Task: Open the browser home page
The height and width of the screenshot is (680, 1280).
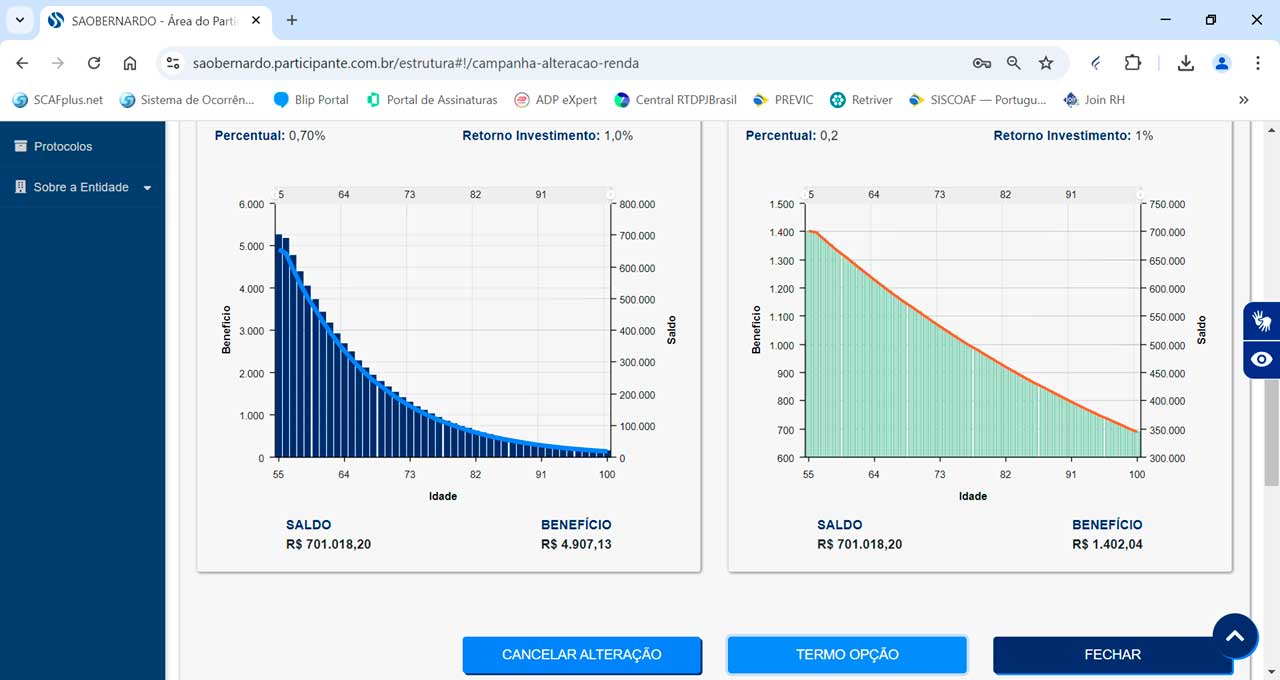Action: click(130, 63)
